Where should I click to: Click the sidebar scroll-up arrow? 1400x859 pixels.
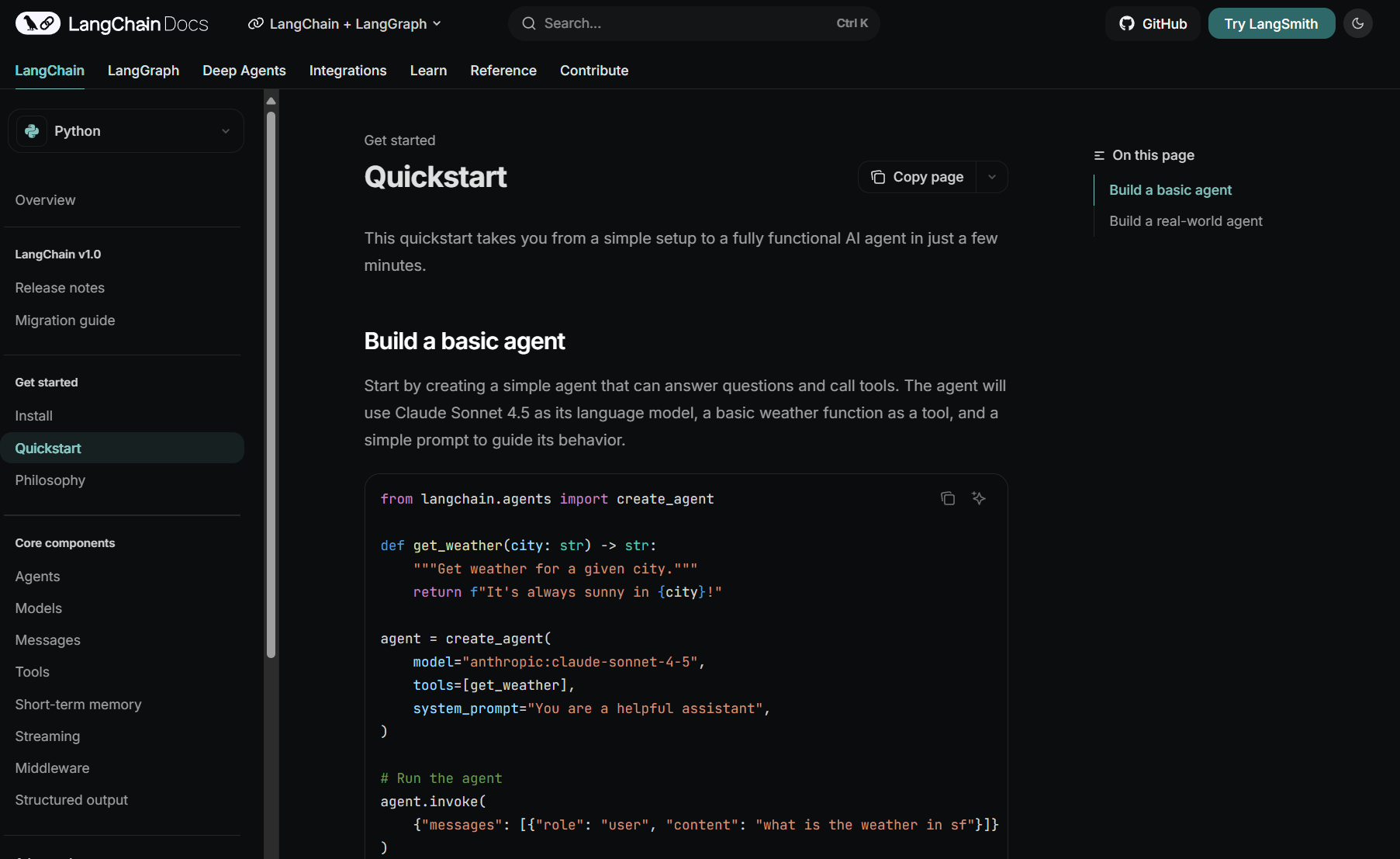pos(271,101)
